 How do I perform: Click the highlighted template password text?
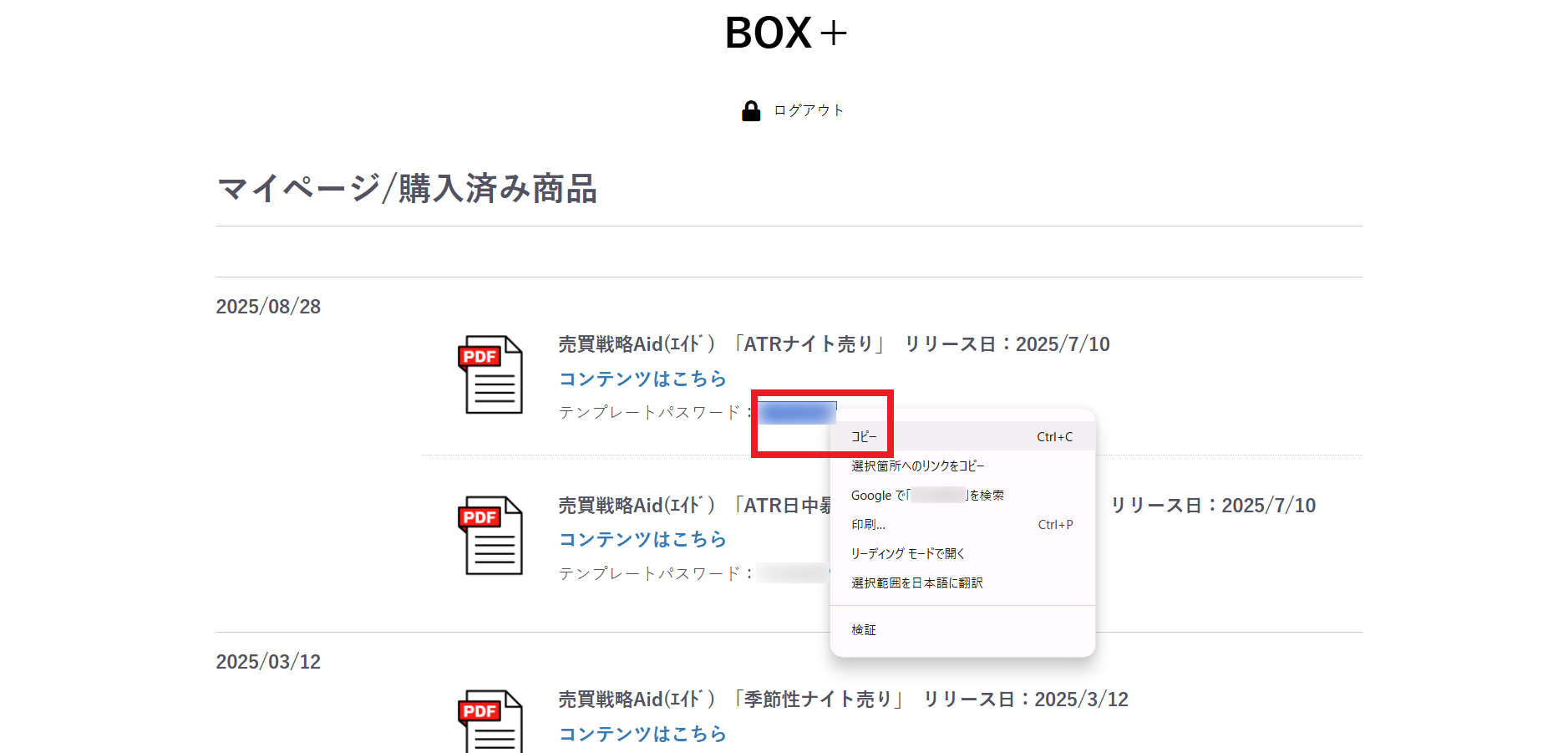pyautogui.click(x=796, y=413)
